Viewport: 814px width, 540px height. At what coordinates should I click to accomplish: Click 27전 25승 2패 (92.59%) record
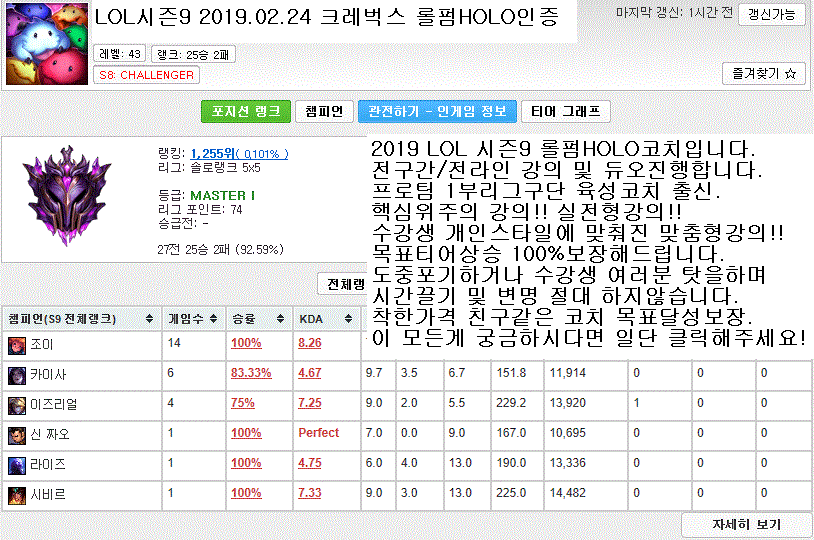pyautogui.click(x=221, y=250)
